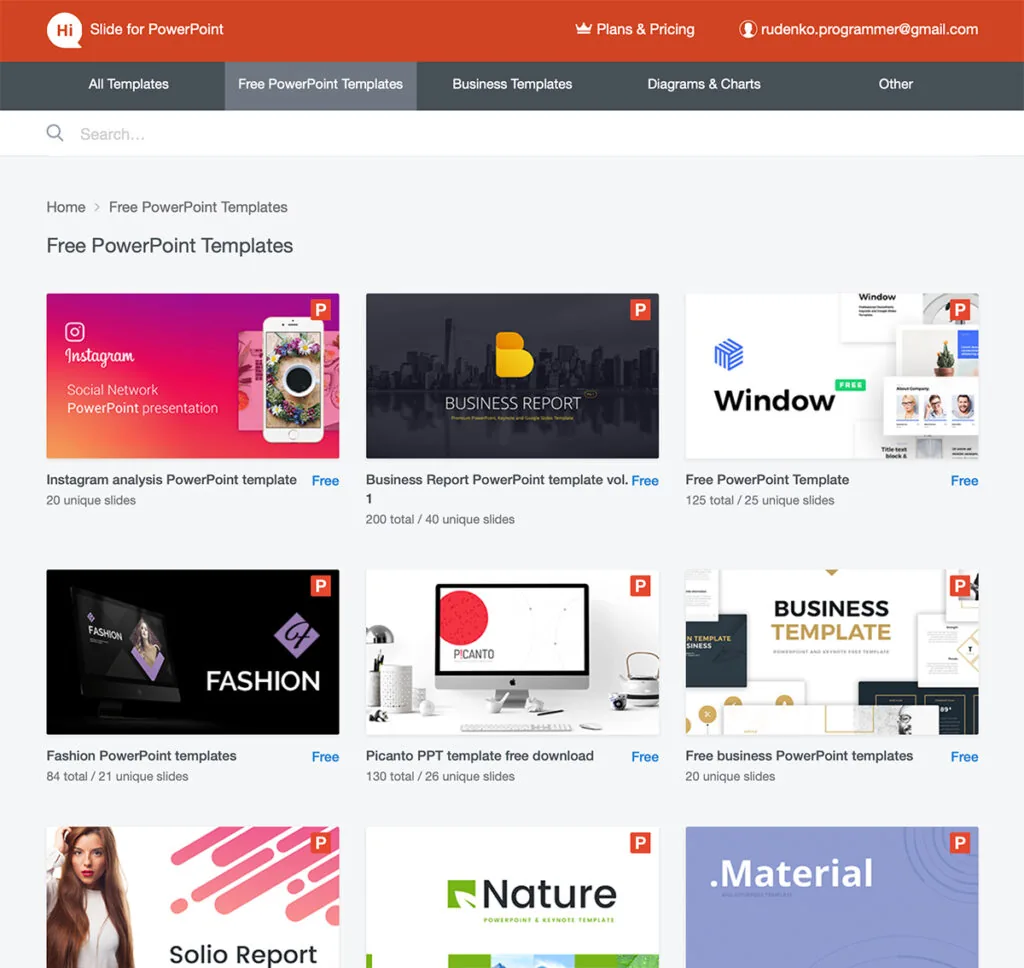The width and height of the screenshot is (1024, 968).
Task: Click the magnifier search icon
Action: point(55,133)
